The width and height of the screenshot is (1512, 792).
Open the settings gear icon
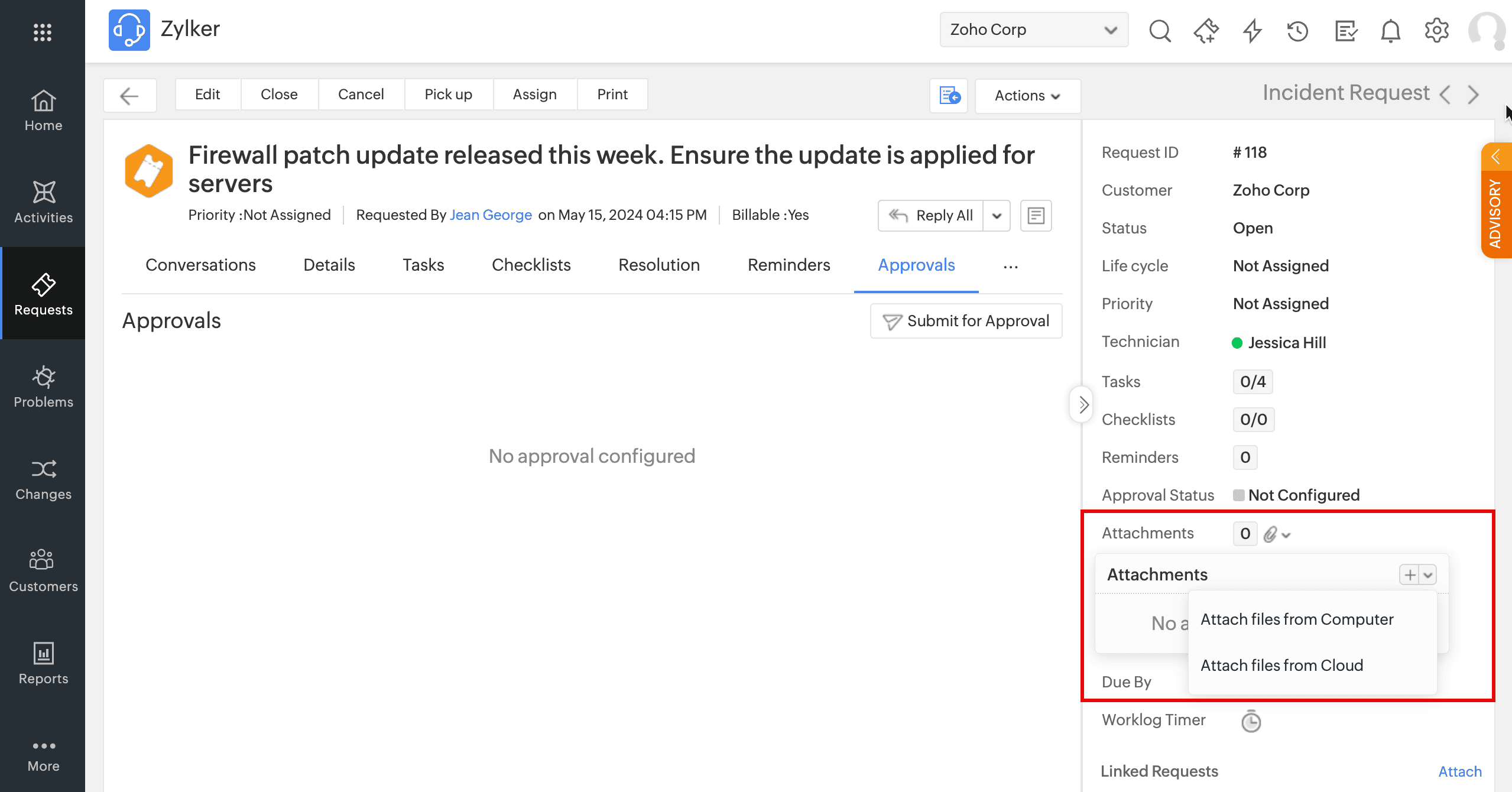pos(1436,30)
